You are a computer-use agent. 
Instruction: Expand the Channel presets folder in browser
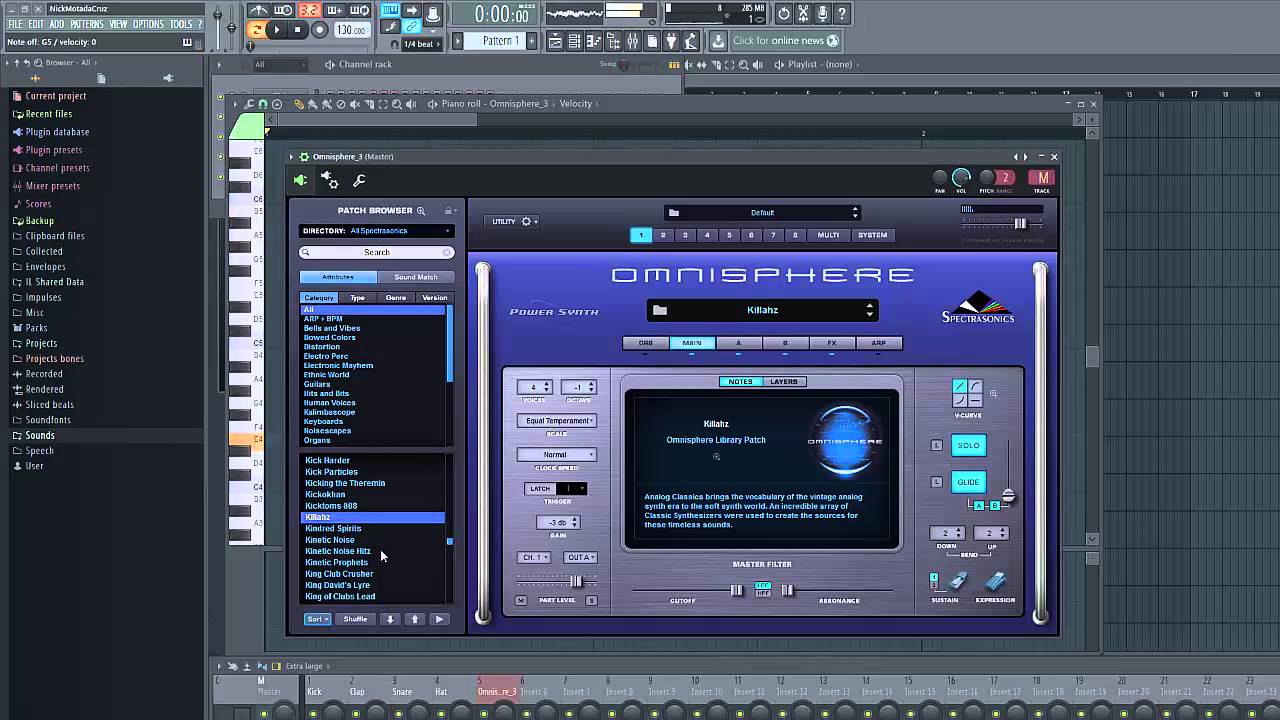pyautogui.click(x=57, y=168)
